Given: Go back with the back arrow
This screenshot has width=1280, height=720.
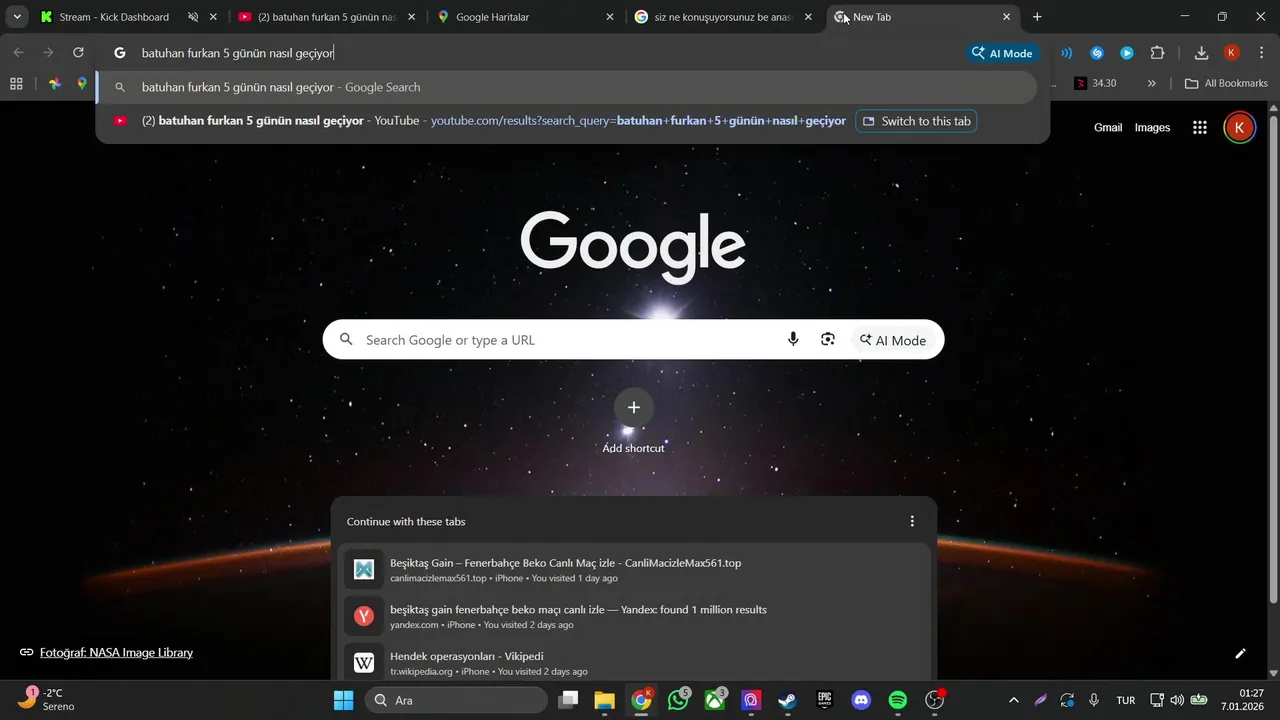Looking at the screenshot, I should (18, 52).
